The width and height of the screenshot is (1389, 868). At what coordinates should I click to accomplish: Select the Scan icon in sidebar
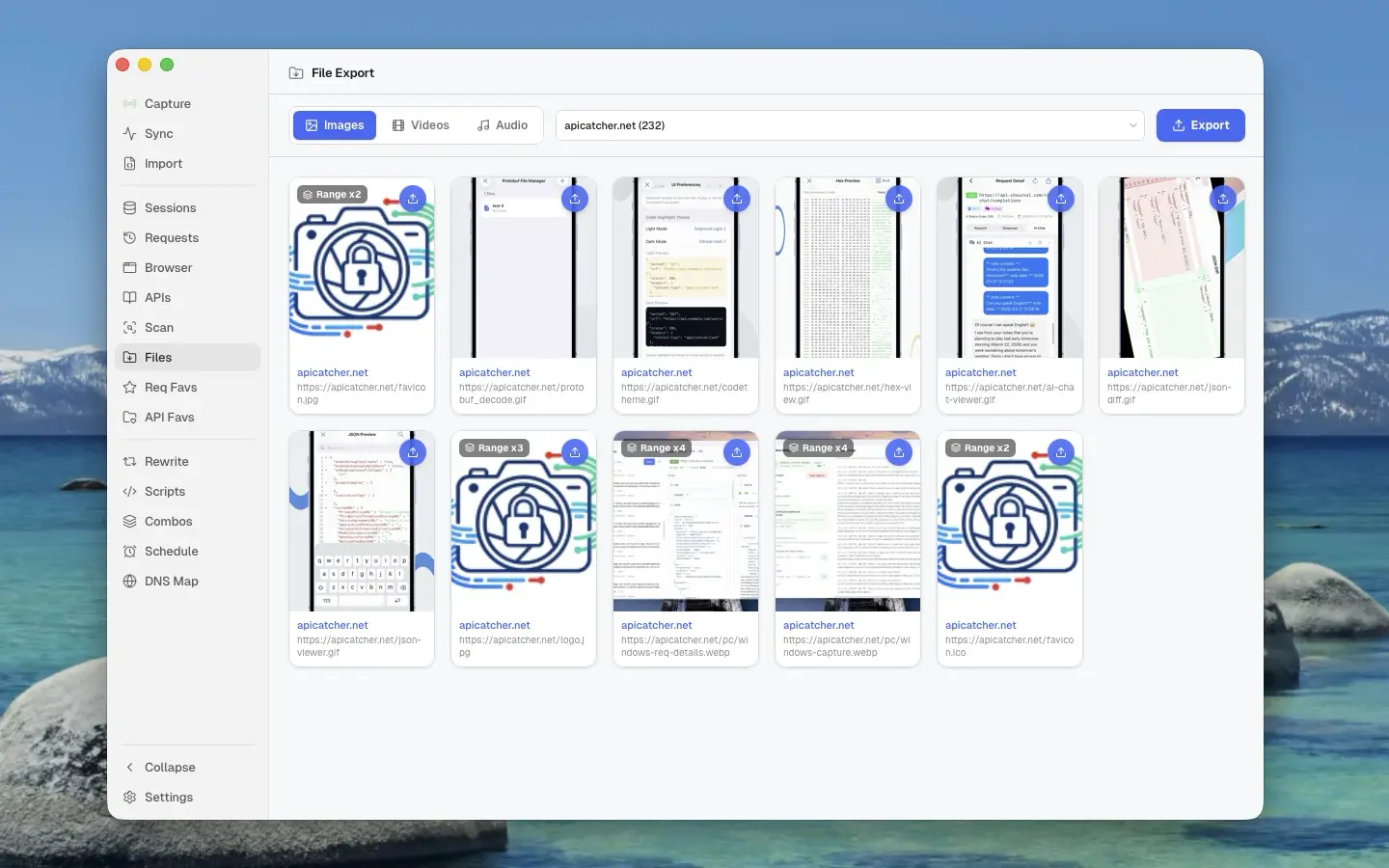coord(129,328)
